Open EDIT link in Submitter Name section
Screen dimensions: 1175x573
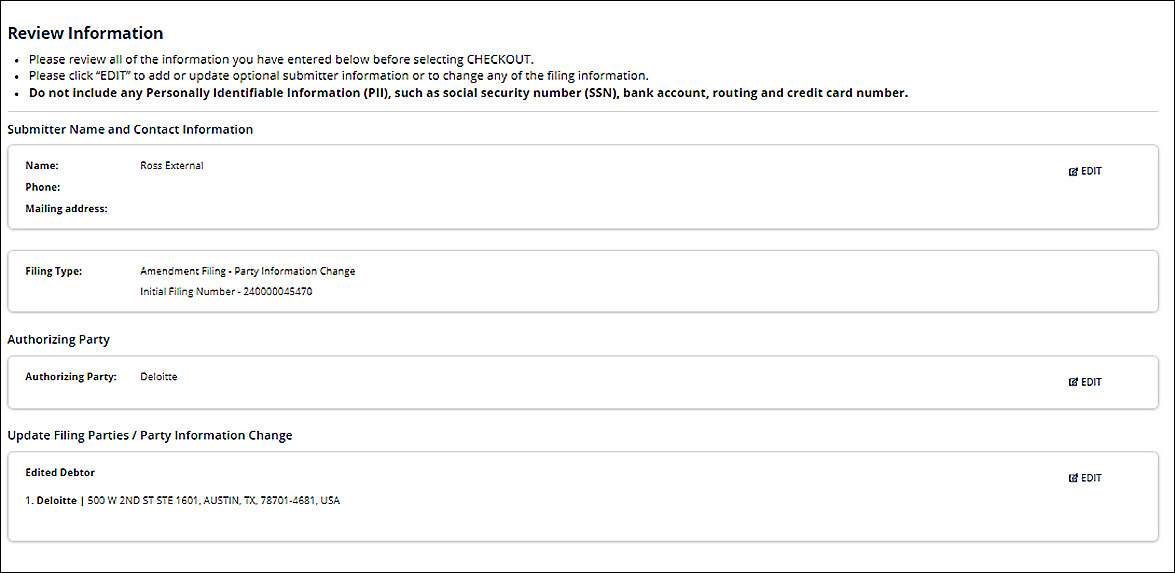pyautogui.click(x=1091, y=172)
